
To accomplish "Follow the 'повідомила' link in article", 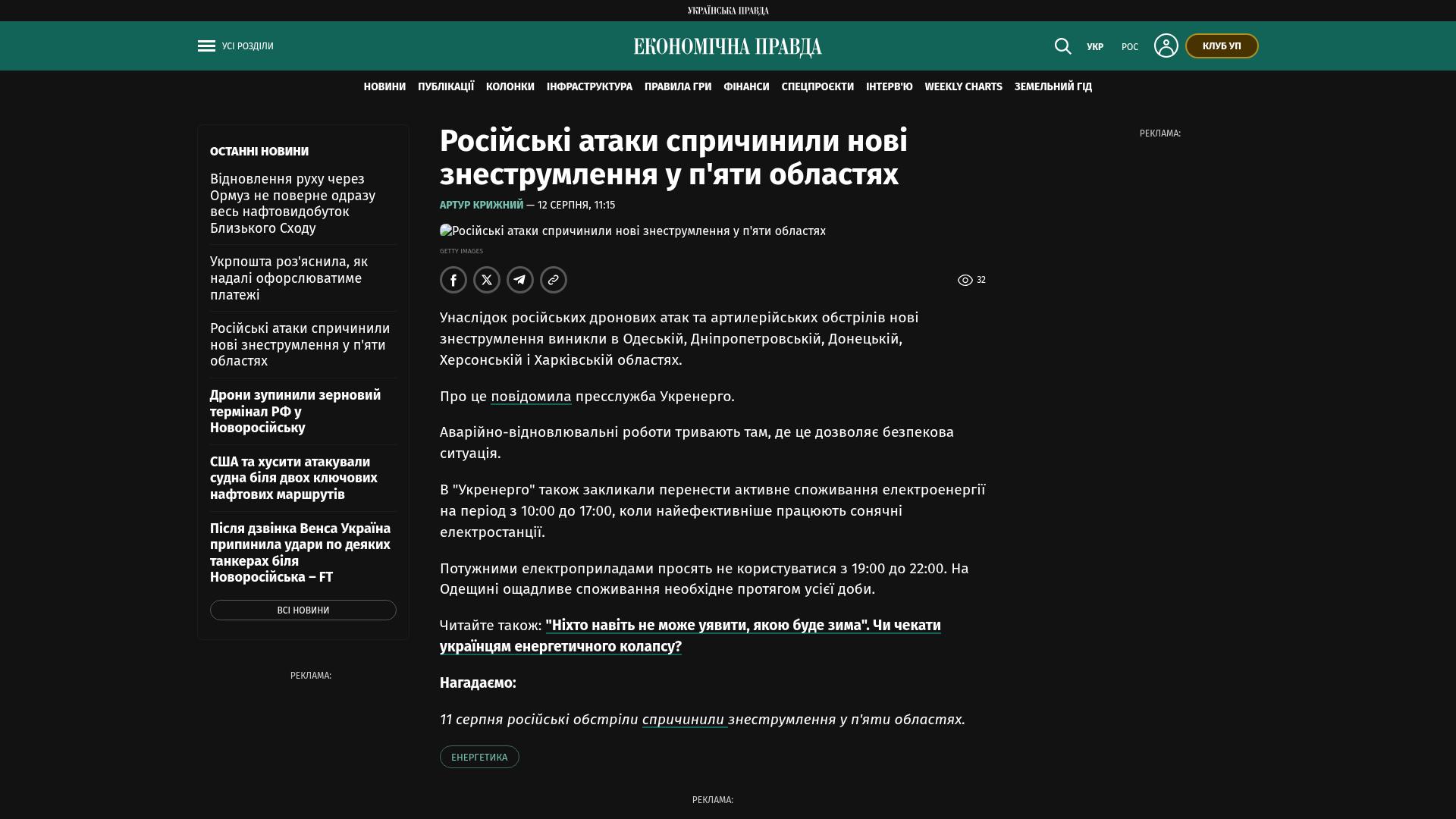I will point(531,397).
